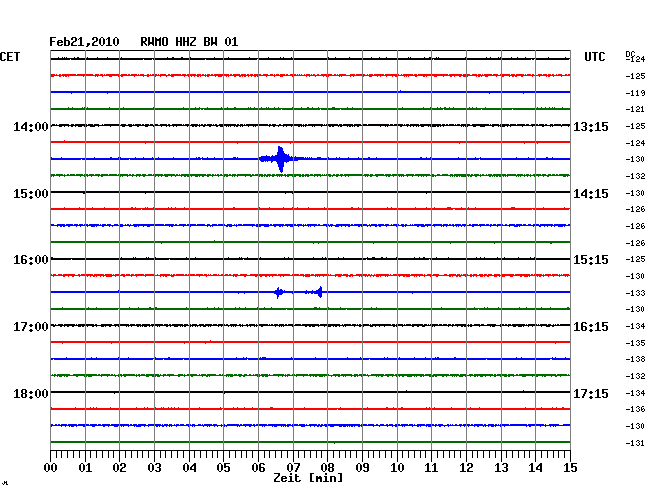Image resolution: width=650 pixels, height=494 pixels.
Task: Click minute tick label 00
Action: point(50,468)
